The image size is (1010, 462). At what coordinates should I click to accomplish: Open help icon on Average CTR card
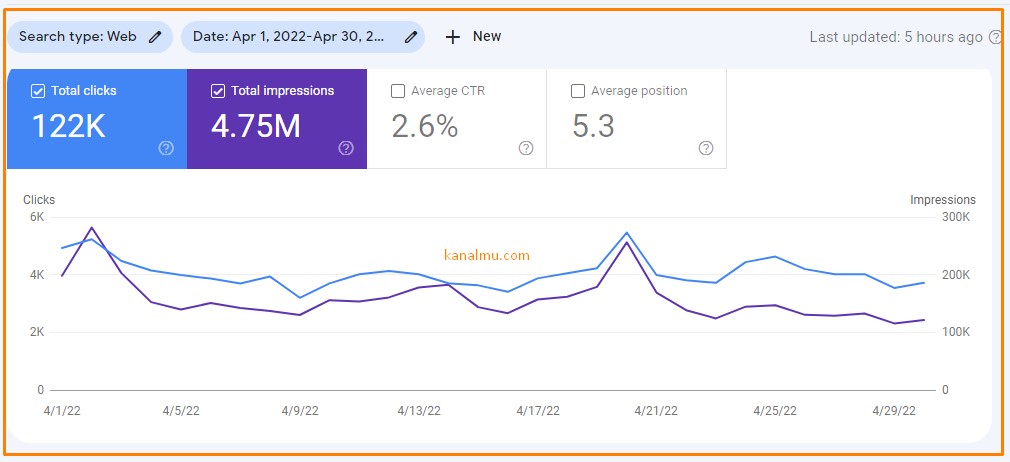coord(526,149)
